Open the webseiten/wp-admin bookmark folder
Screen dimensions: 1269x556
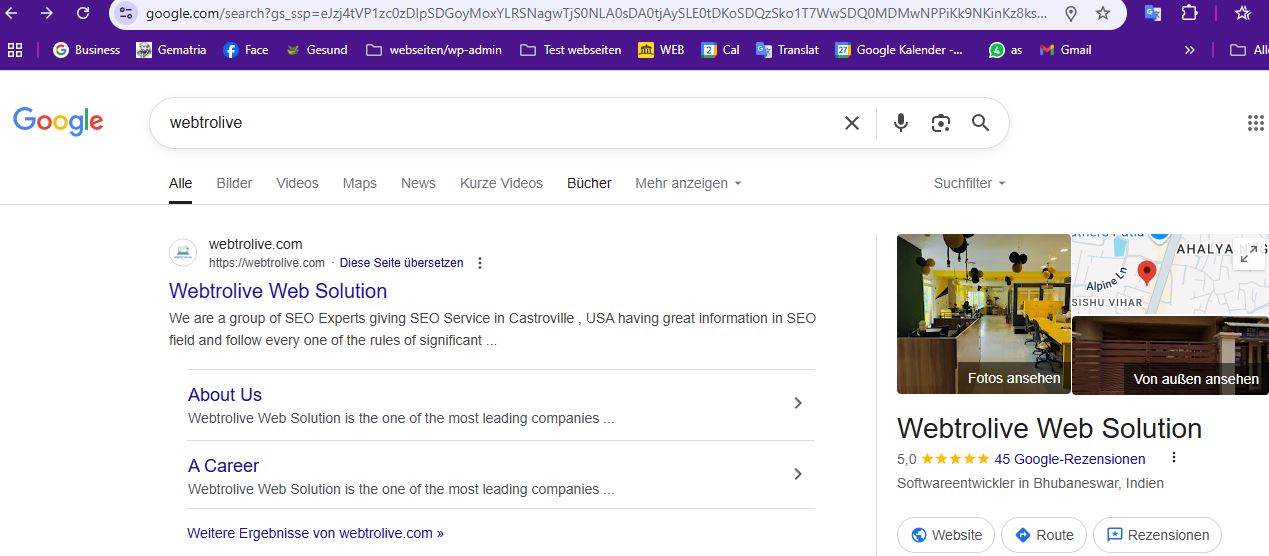(x=434, y=50)
